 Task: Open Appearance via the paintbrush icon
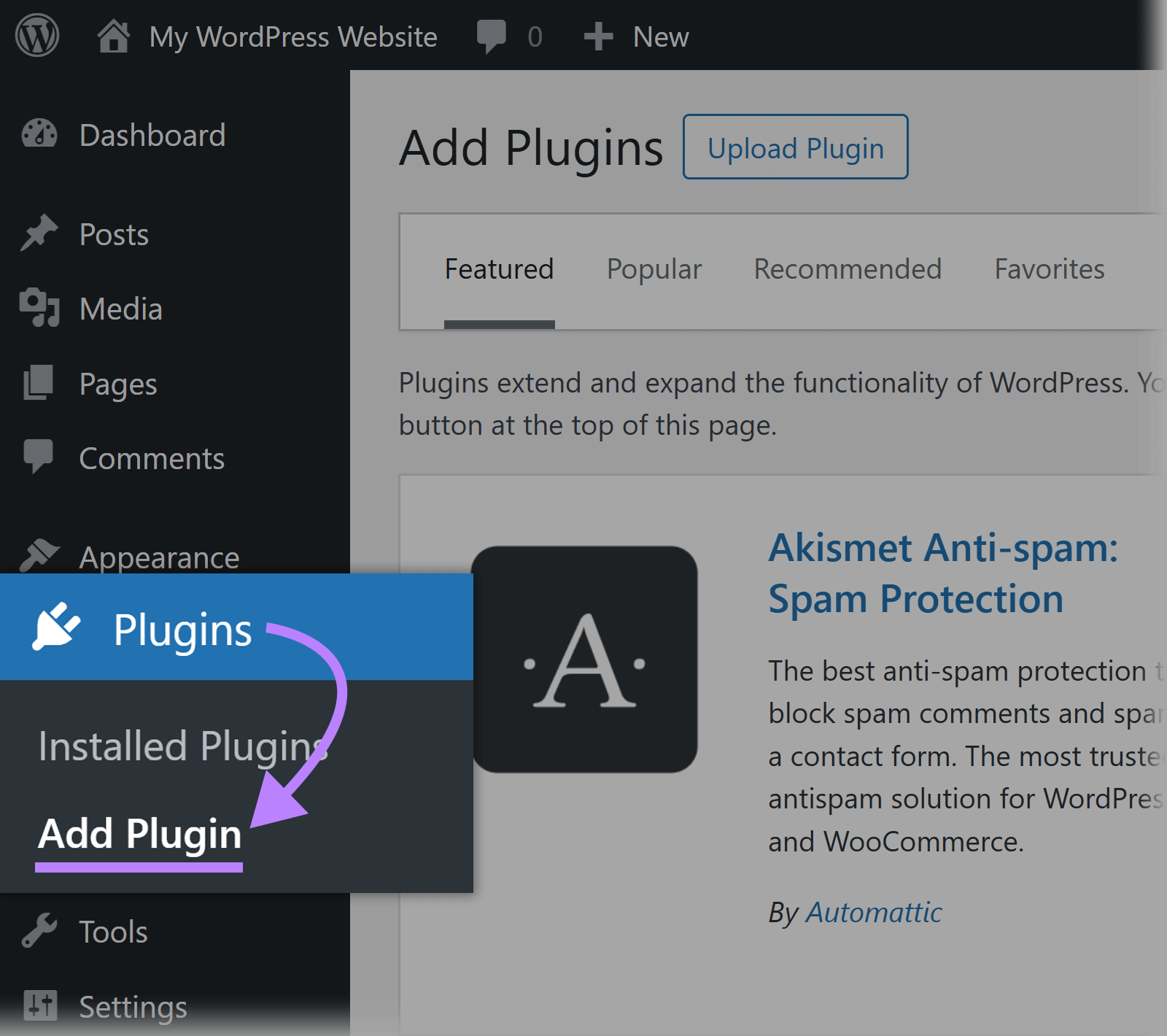coord(39,556)
